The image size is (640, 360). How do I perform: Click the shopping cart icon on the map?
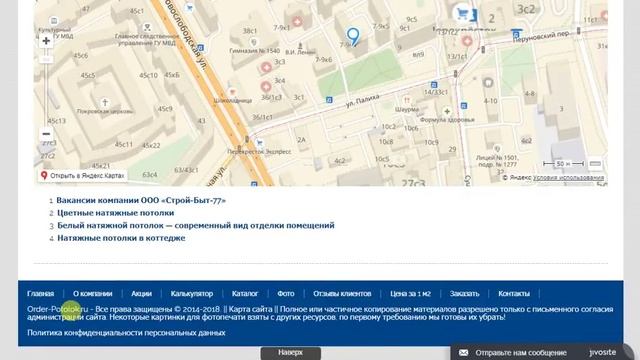tap(462, 13)
